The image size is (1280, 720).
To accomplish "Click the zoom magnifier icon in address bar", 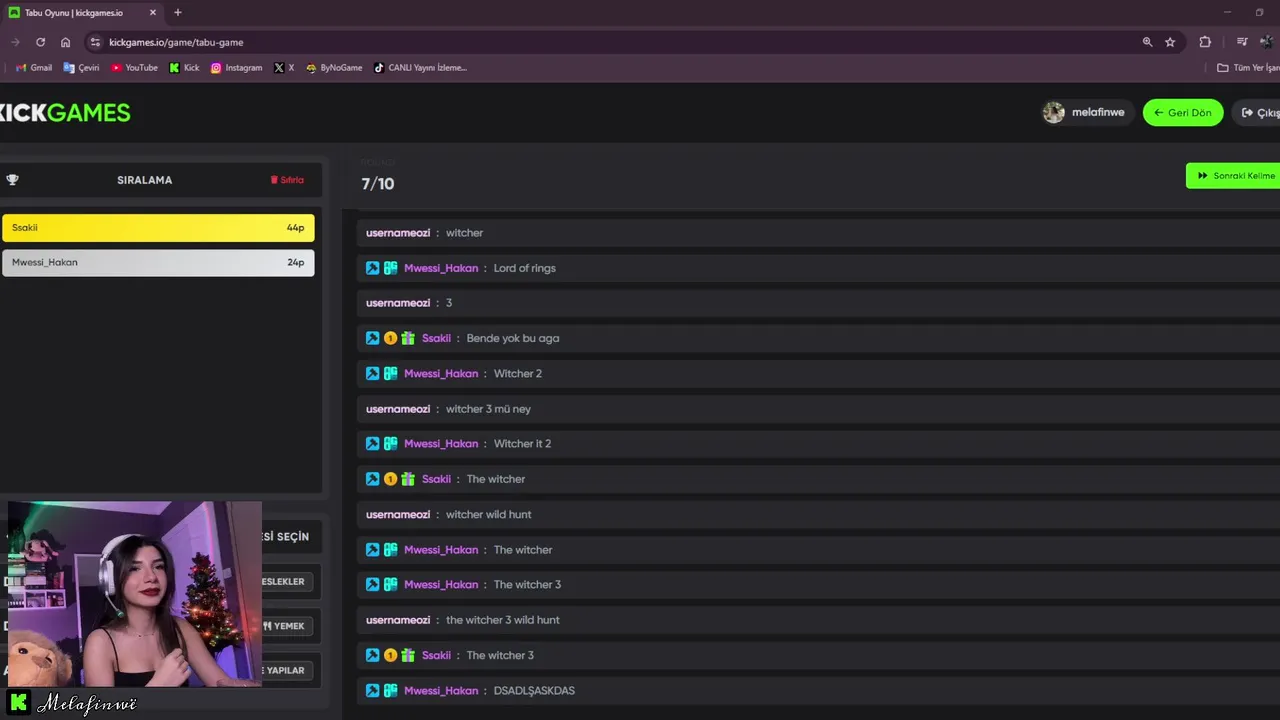I will click(x=1147, y=42).
